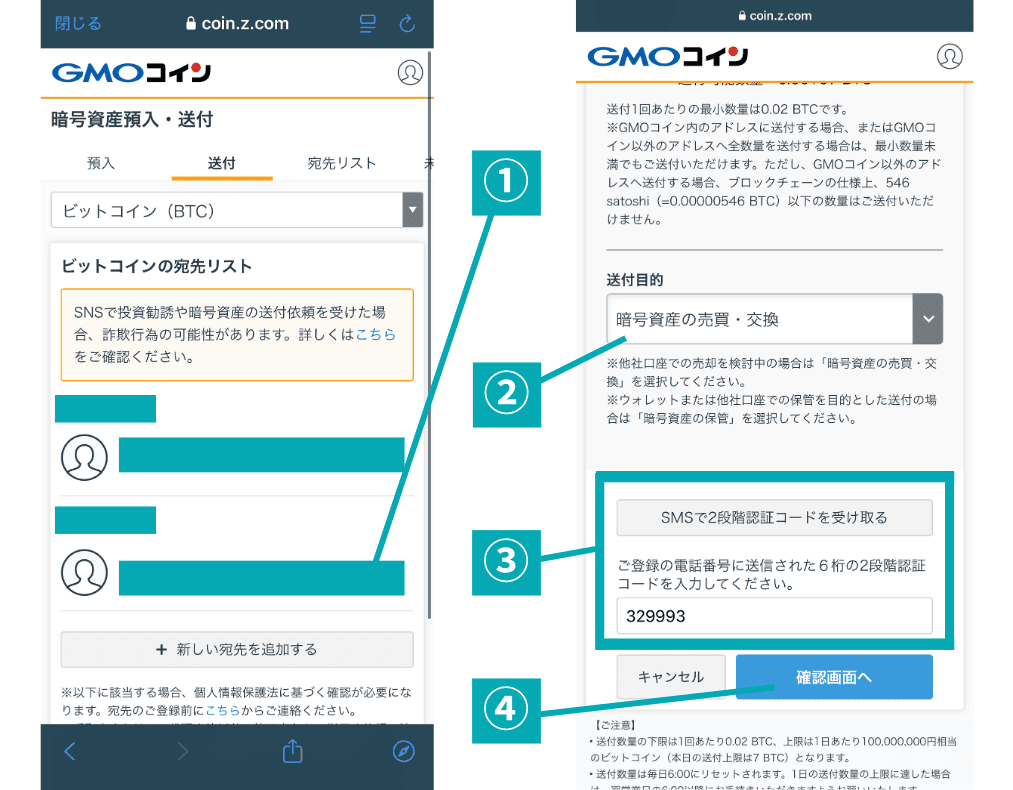Select the first destination avatar icon

point(84,457)
